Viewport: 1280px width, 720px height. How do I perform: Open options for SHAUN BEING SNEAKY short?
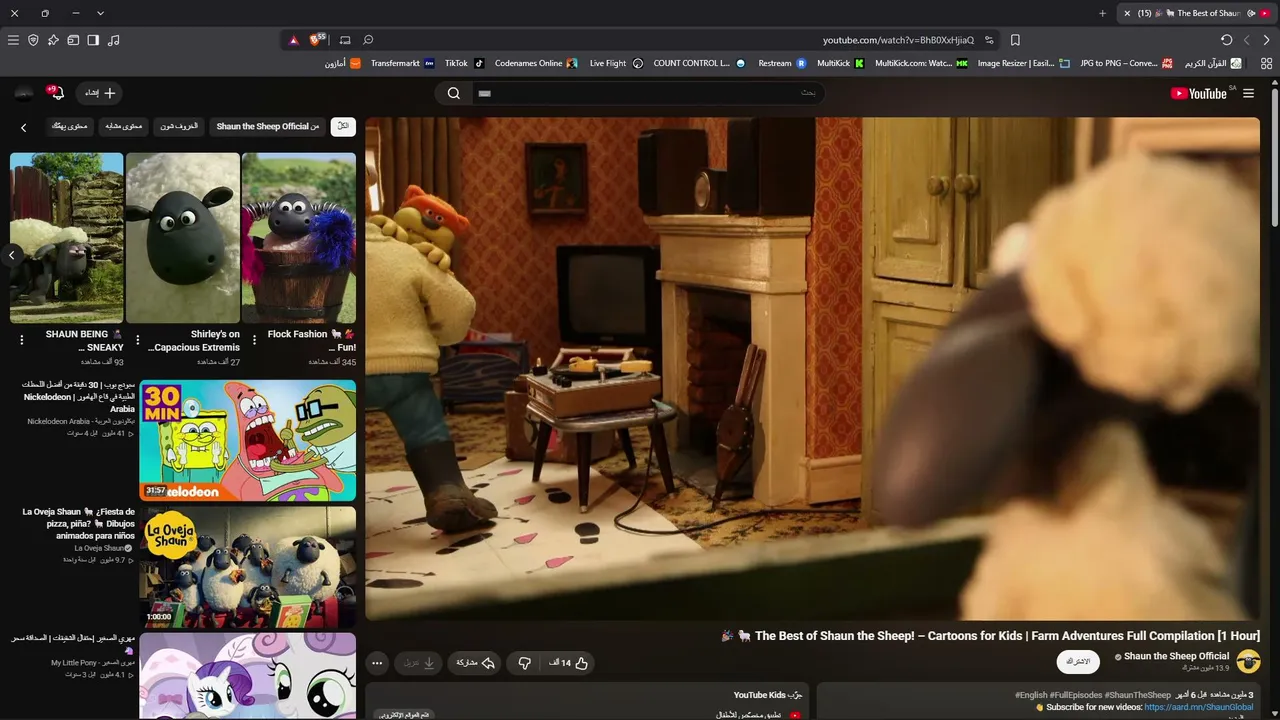tap(22, 340)
